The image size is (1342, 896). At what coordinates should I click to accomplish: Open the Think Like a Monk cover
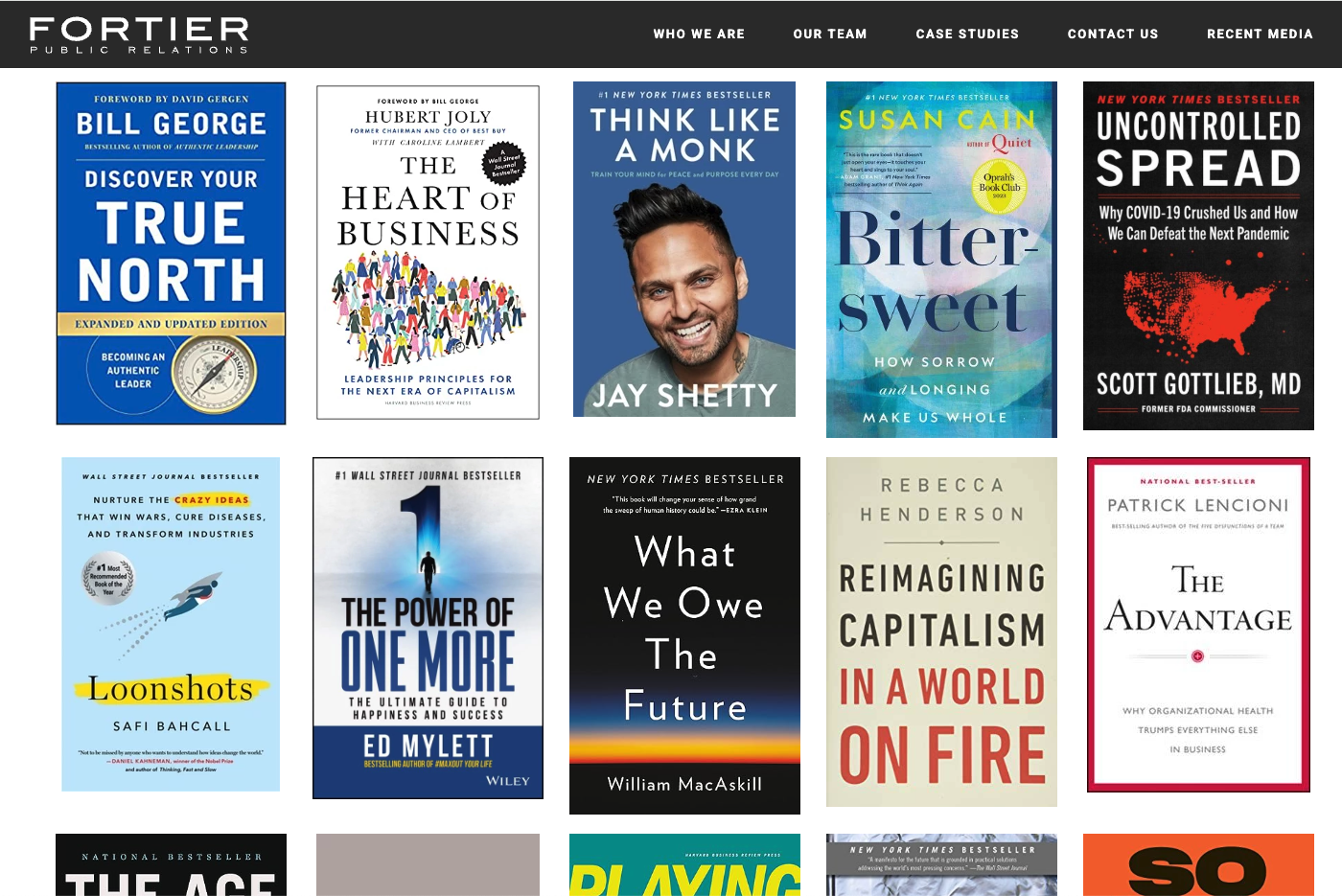(x=684, y=249)
